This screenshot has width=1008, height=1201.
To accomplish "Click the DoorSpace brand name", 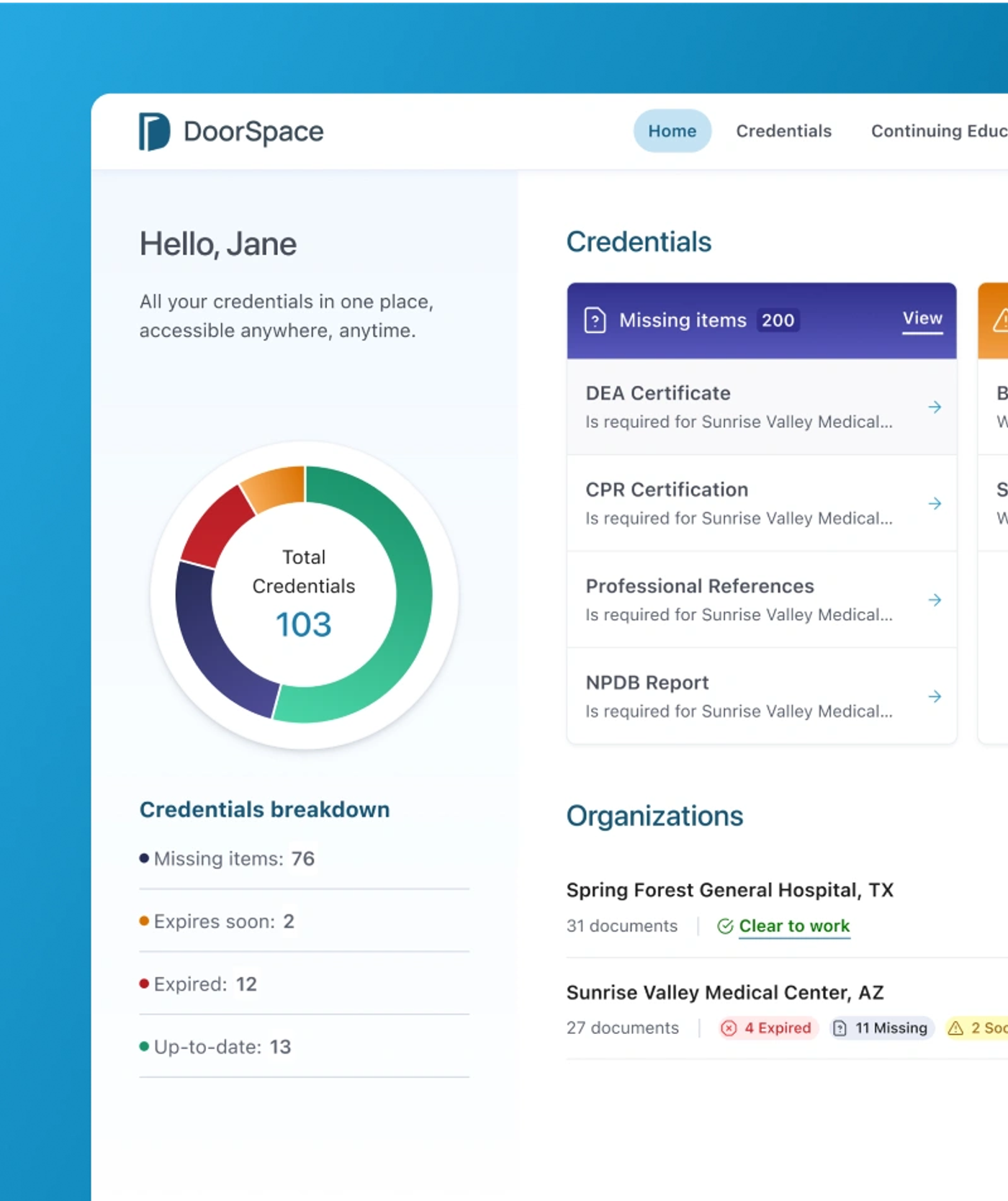I will [253, 132].
